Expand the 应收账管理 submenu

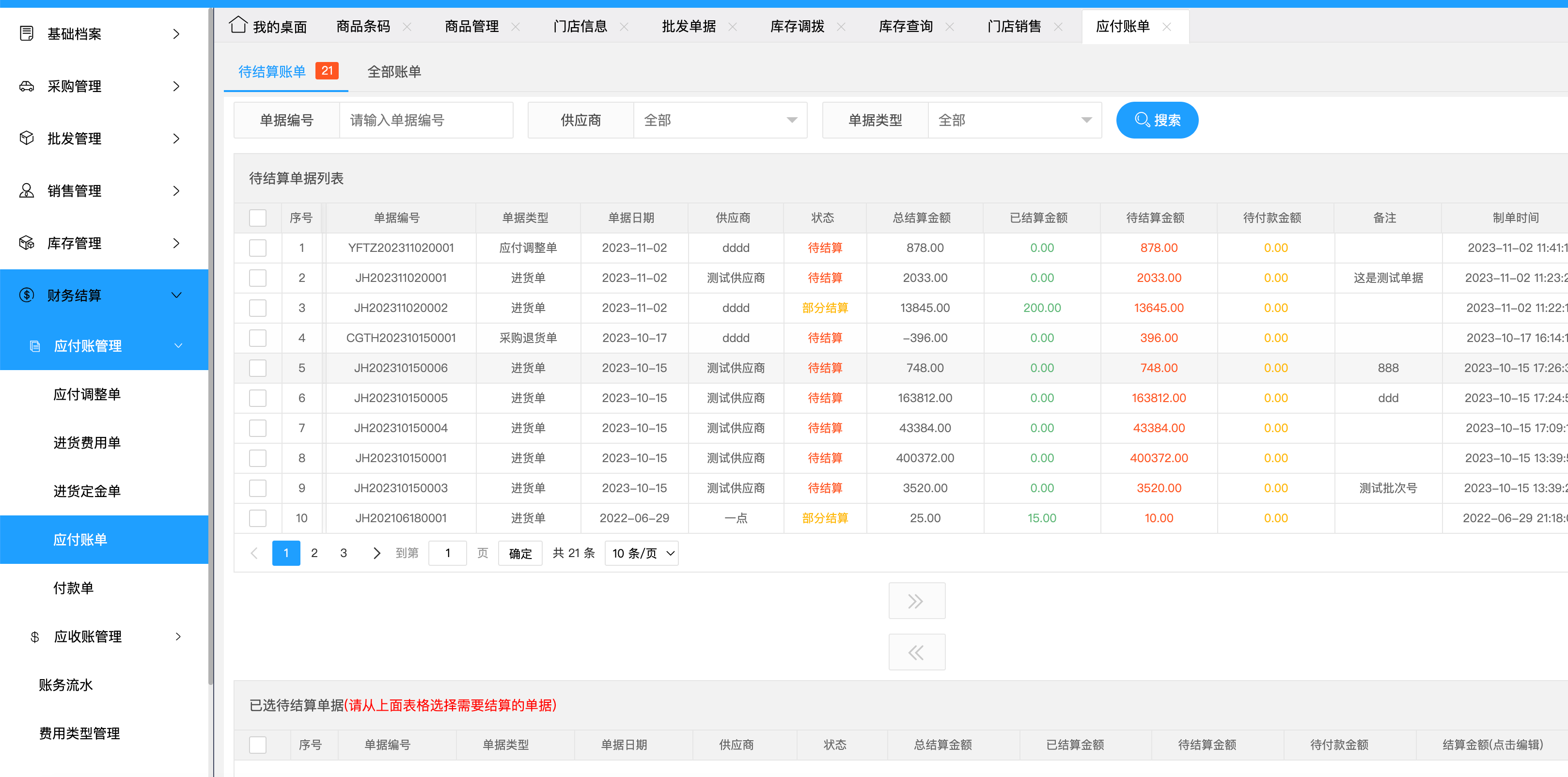(178, 637)
